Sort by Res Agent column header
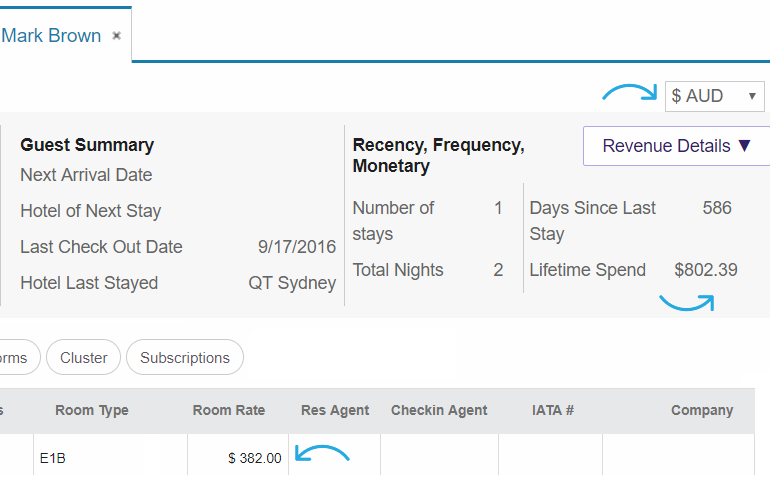This screenshot has height=477, width=770. coord(335,410)
